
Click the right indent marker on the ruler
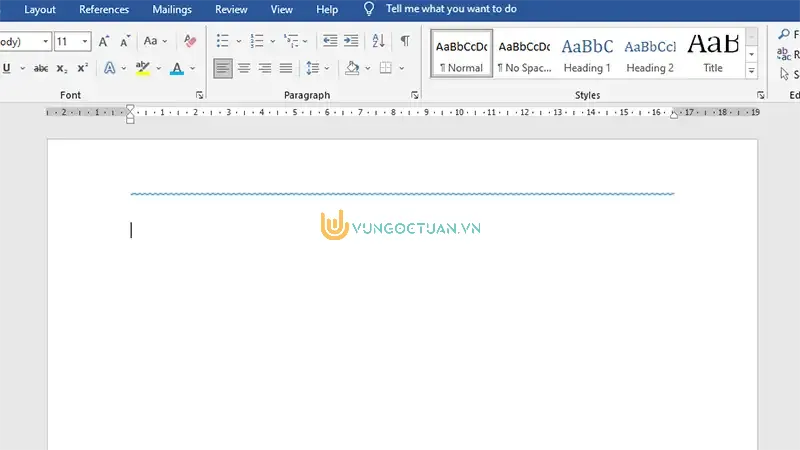tap(674, 115)
